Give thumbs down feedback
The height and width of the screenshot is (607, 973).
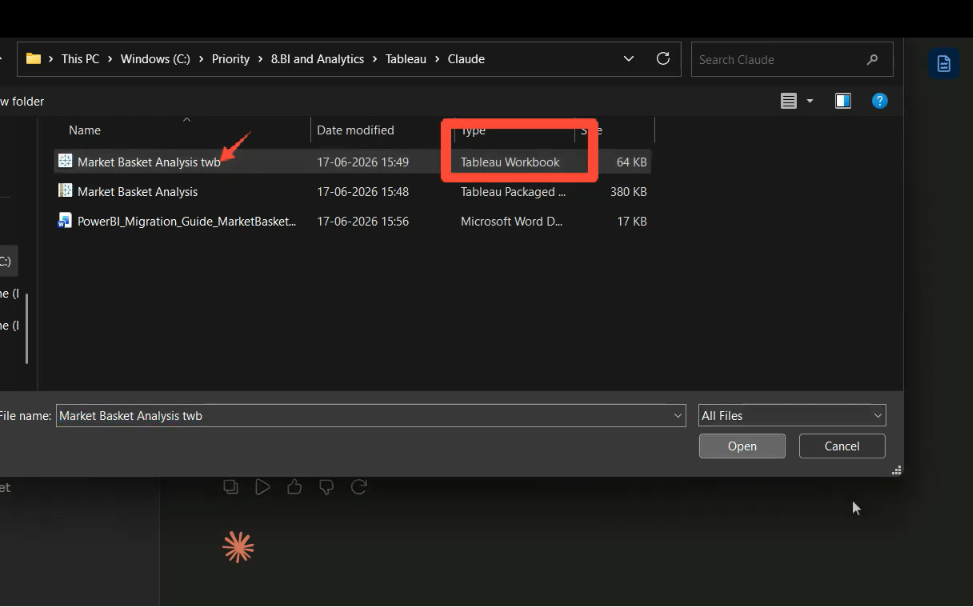pos(326,487)
